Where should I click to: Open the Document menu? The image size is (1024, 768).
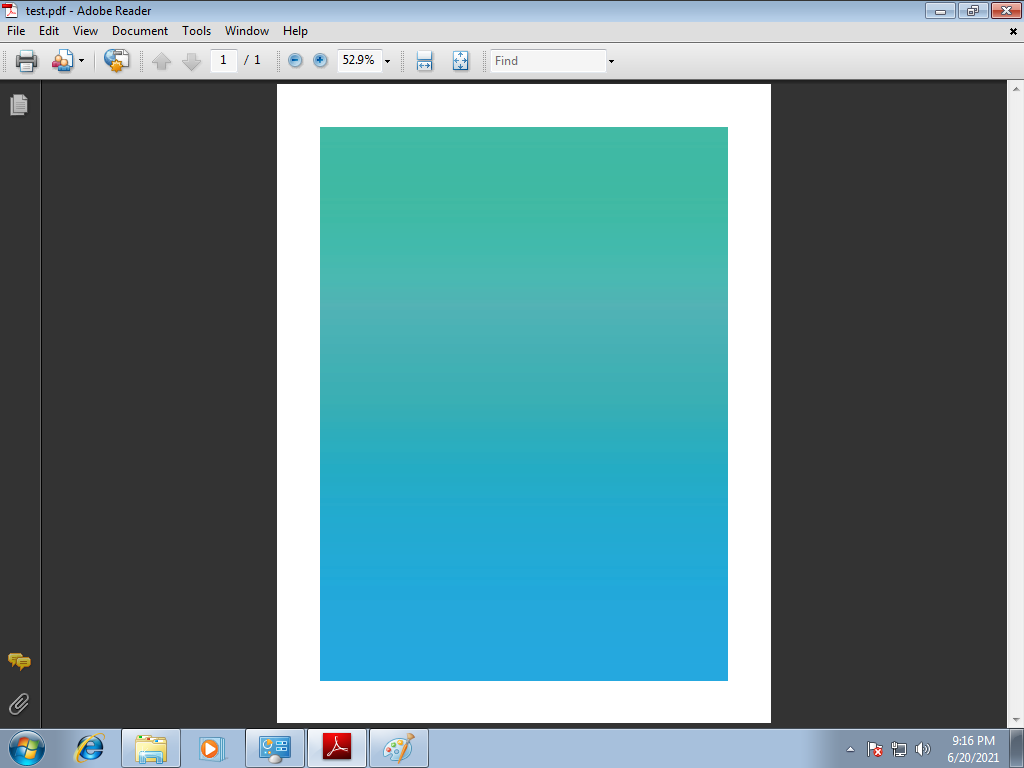click(140, 31)
